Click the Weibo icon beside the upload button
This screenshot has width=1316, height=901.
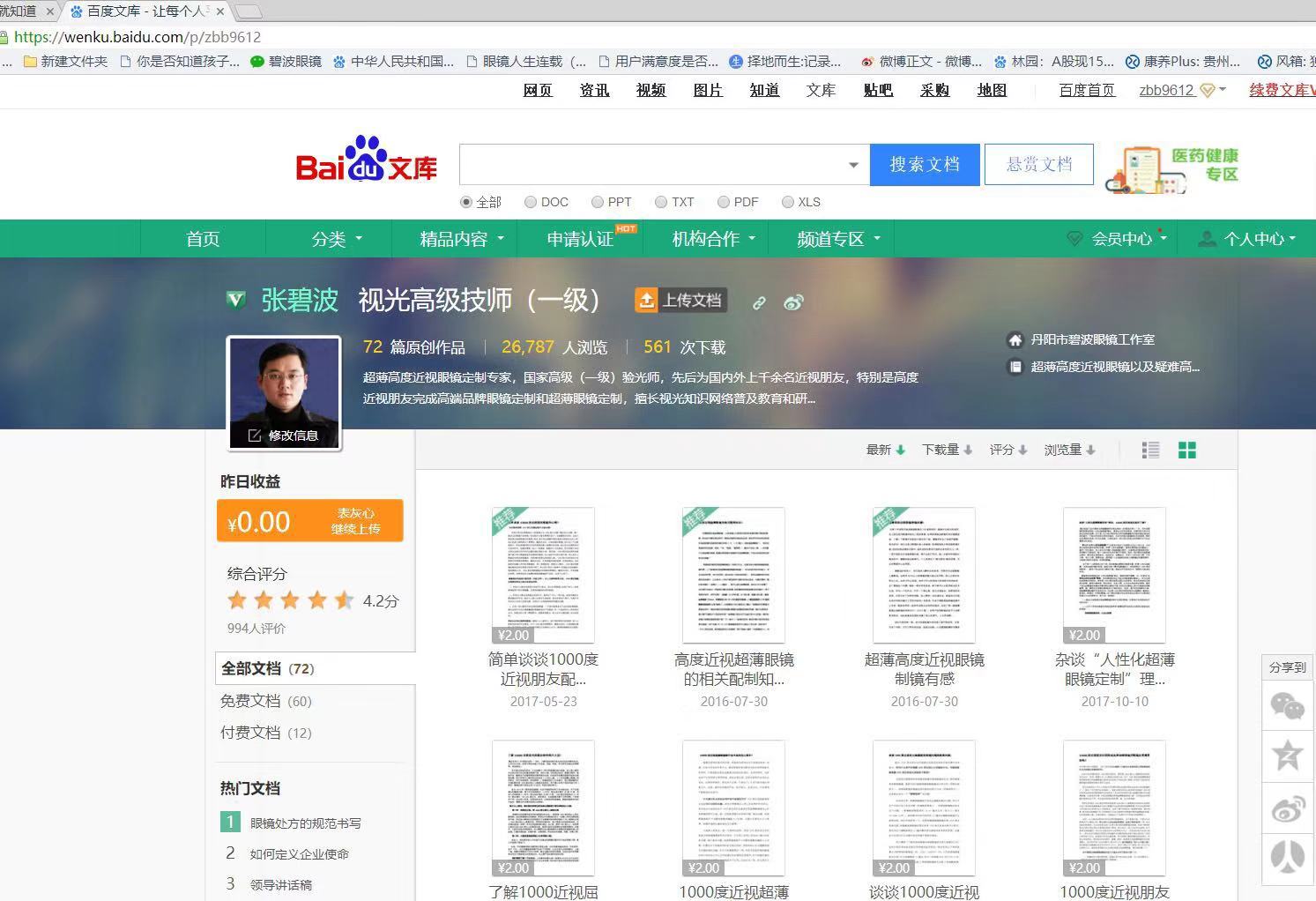pos(793,302)
